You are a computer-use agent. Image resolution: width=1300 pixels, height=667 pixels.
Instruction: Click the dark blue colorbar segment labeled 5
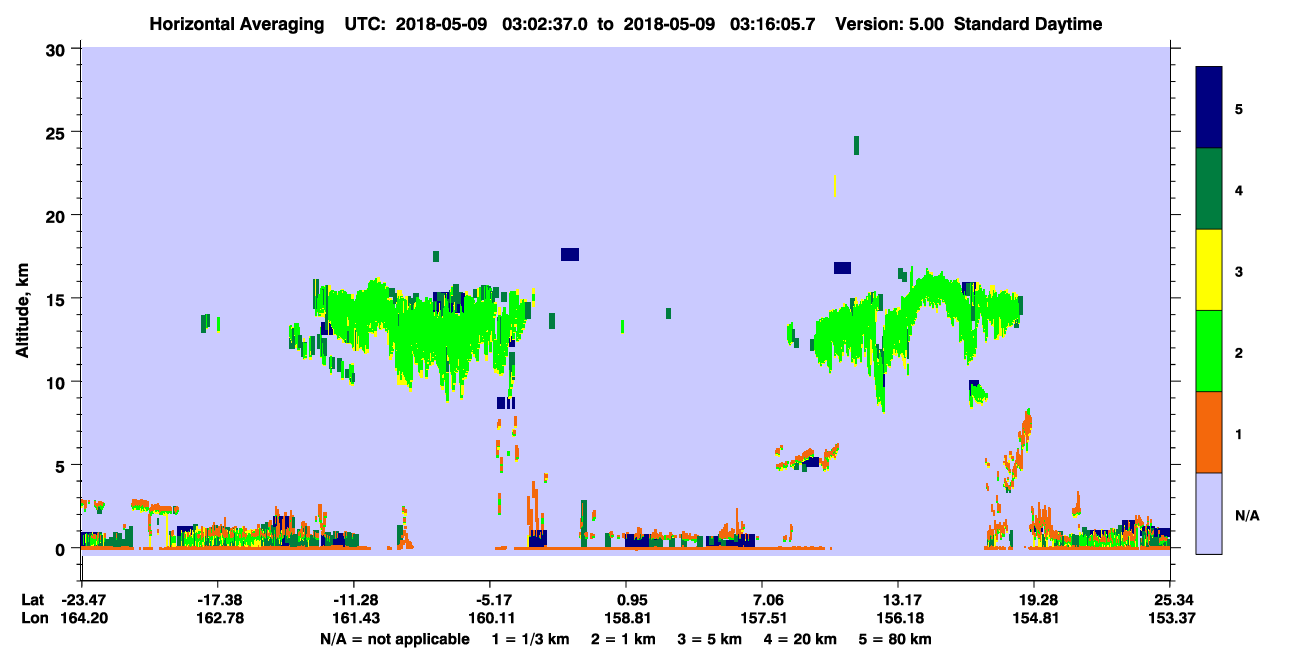(1209, 108)
